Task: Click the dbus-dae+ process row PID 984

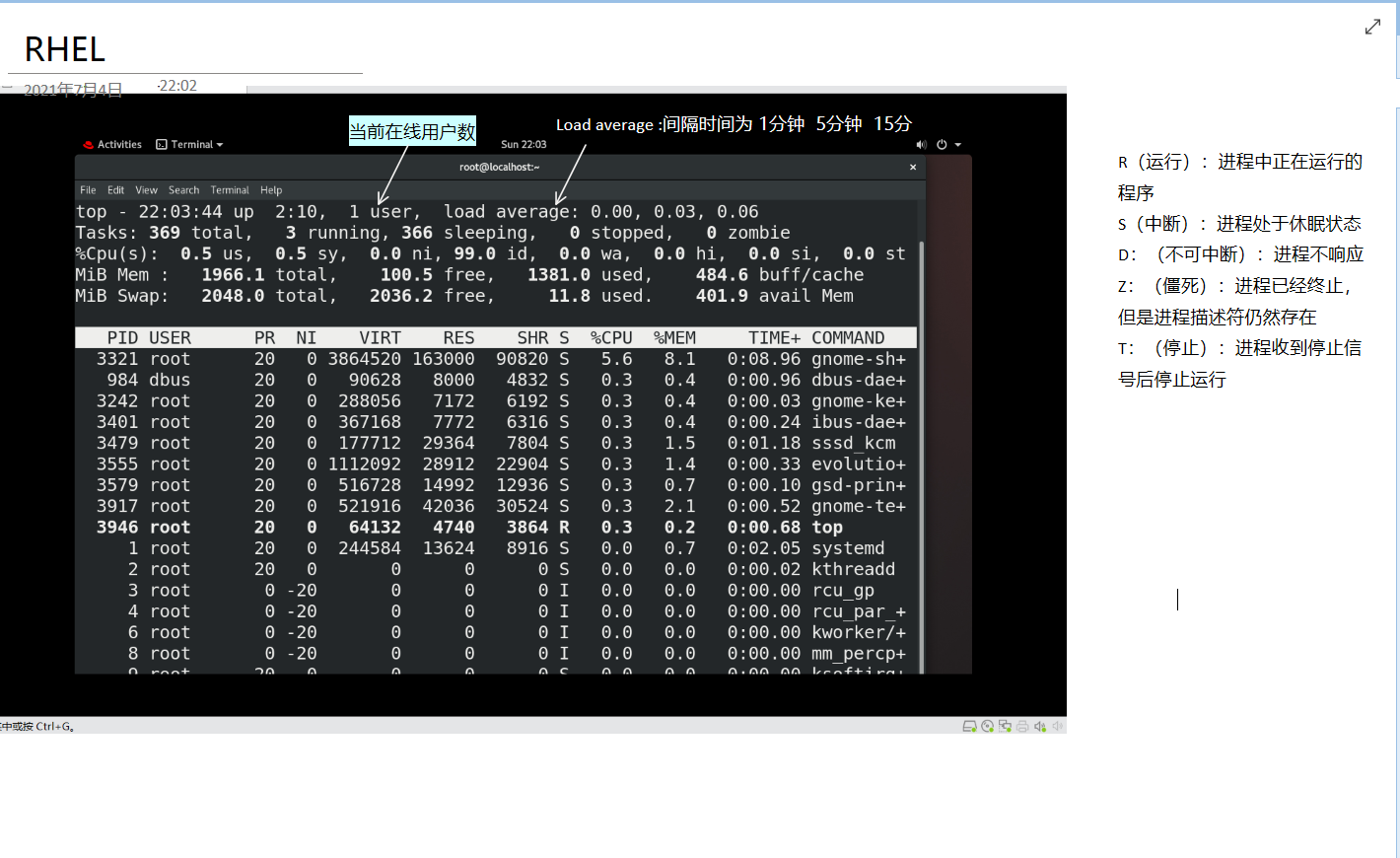Action: pos(496,380)
